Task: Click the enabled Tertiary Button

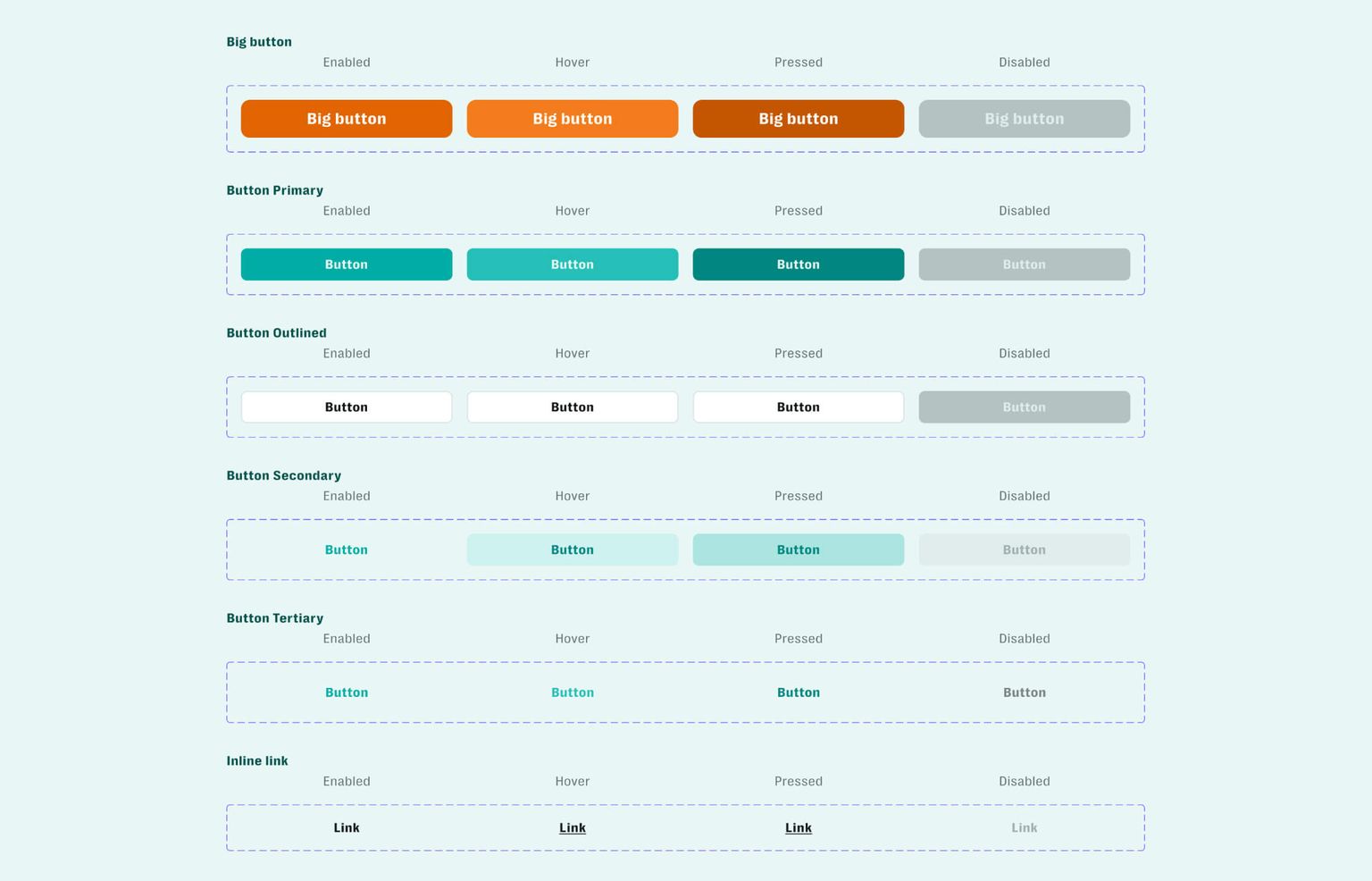Action: tap(347, 692)
